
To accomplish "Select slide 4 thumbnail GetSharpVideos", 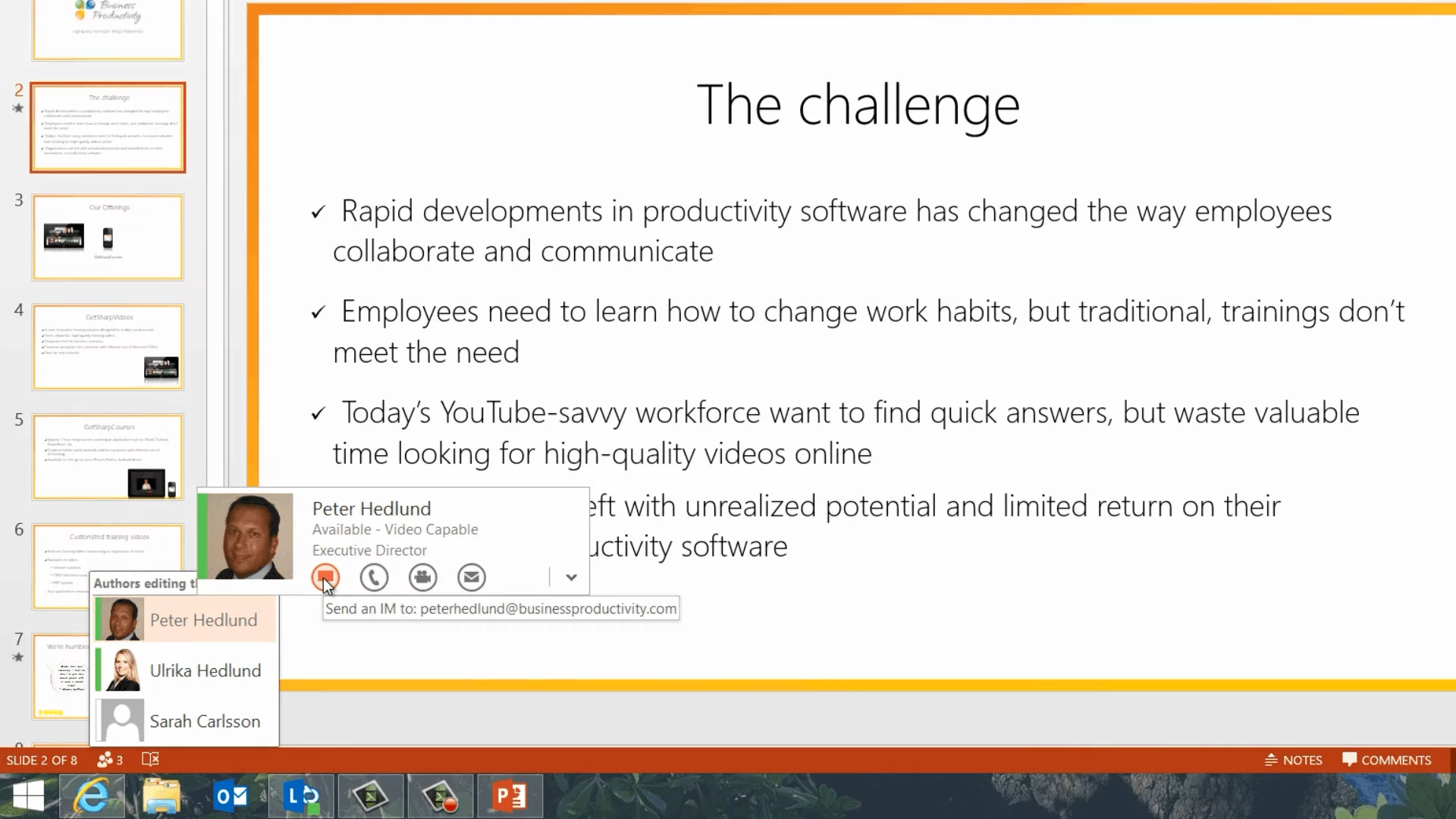I will coord(108,347).
